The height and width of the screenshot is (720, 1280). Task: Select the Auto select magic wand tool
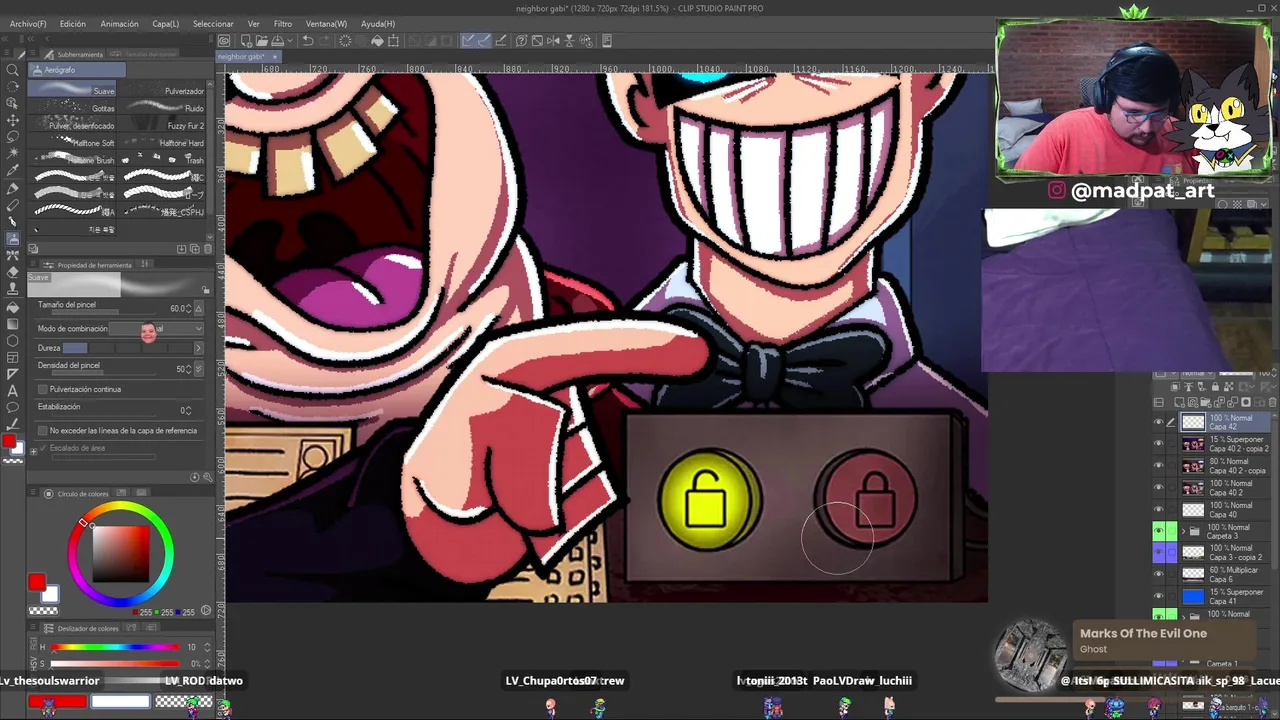point(13,154)
